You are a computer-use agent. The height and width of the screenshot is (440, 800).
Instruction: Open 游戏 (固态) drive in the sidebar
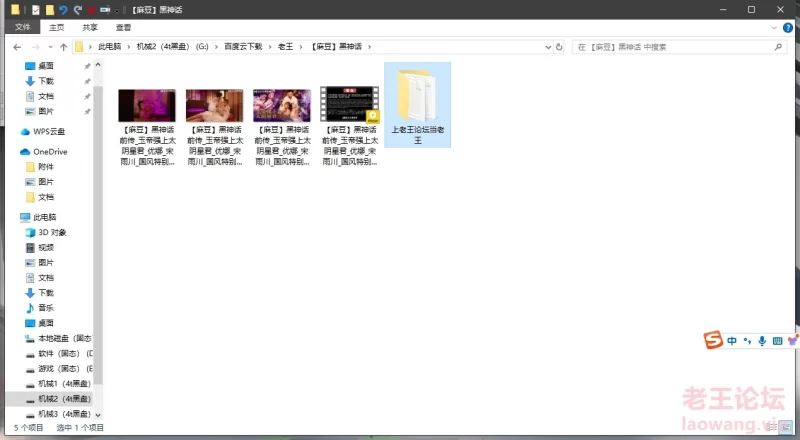65,369
